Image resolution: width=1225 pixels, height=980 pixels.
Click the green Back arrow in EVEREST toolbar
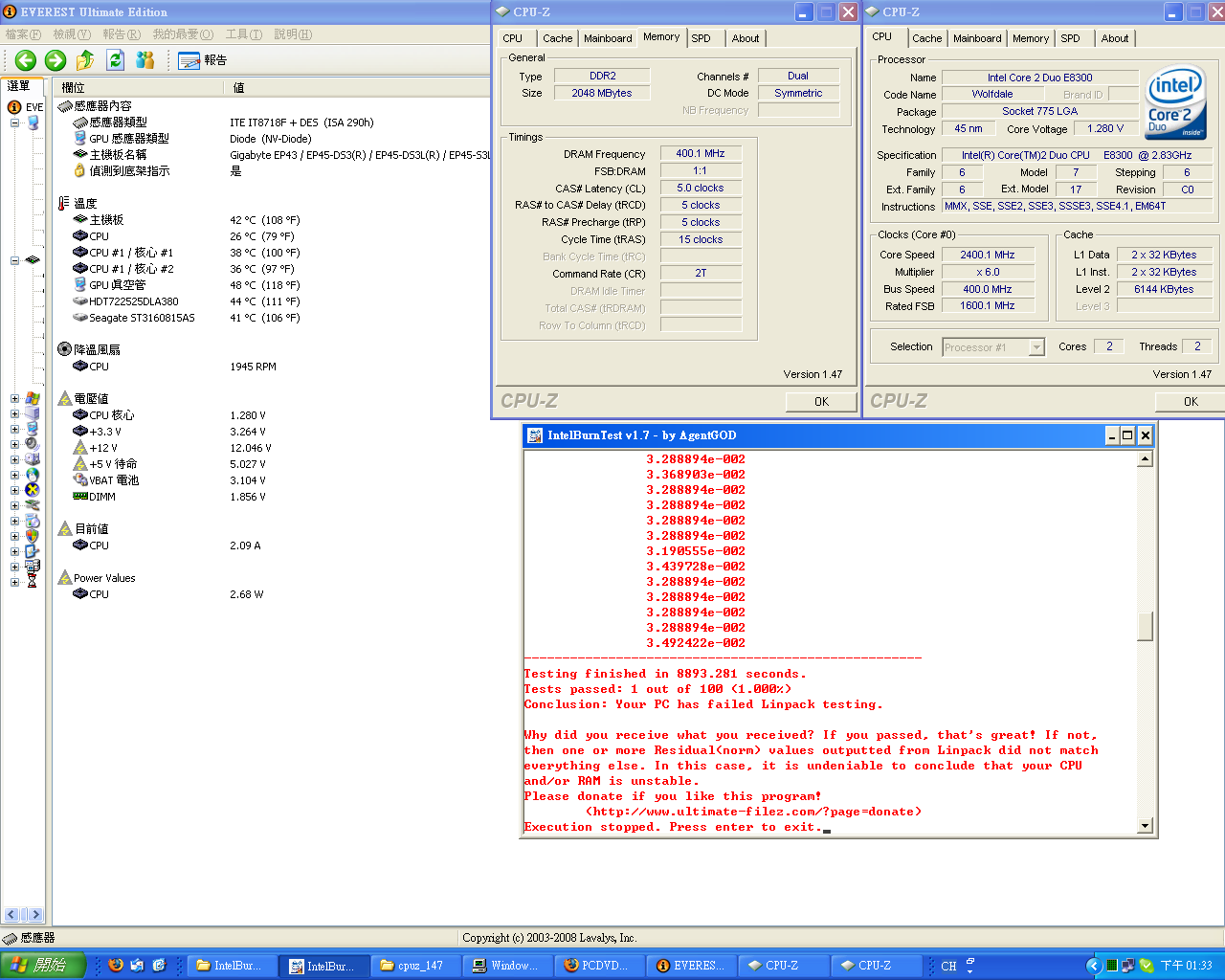(x=26, y=60)
